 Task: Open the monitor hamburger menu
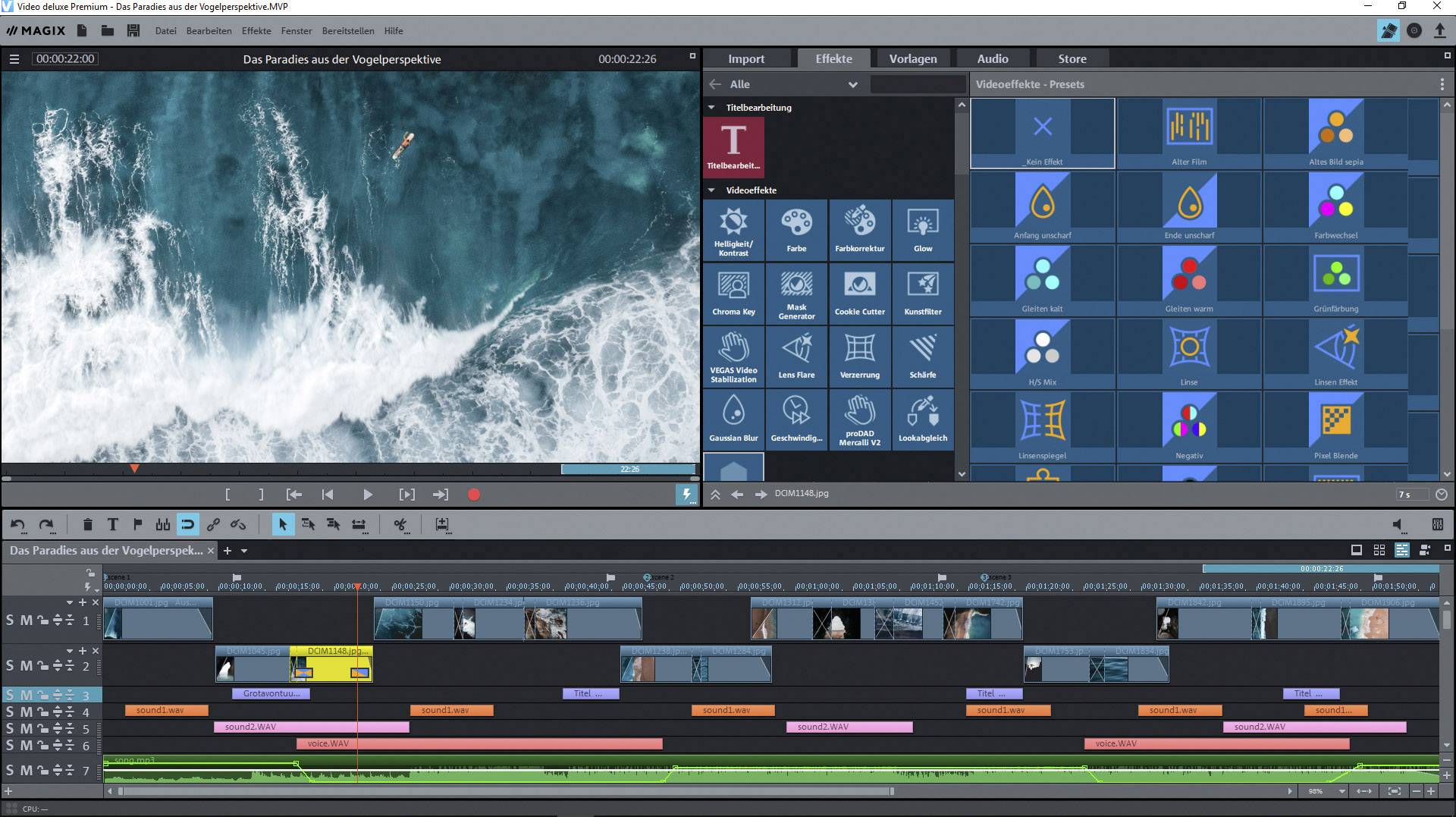14,59
